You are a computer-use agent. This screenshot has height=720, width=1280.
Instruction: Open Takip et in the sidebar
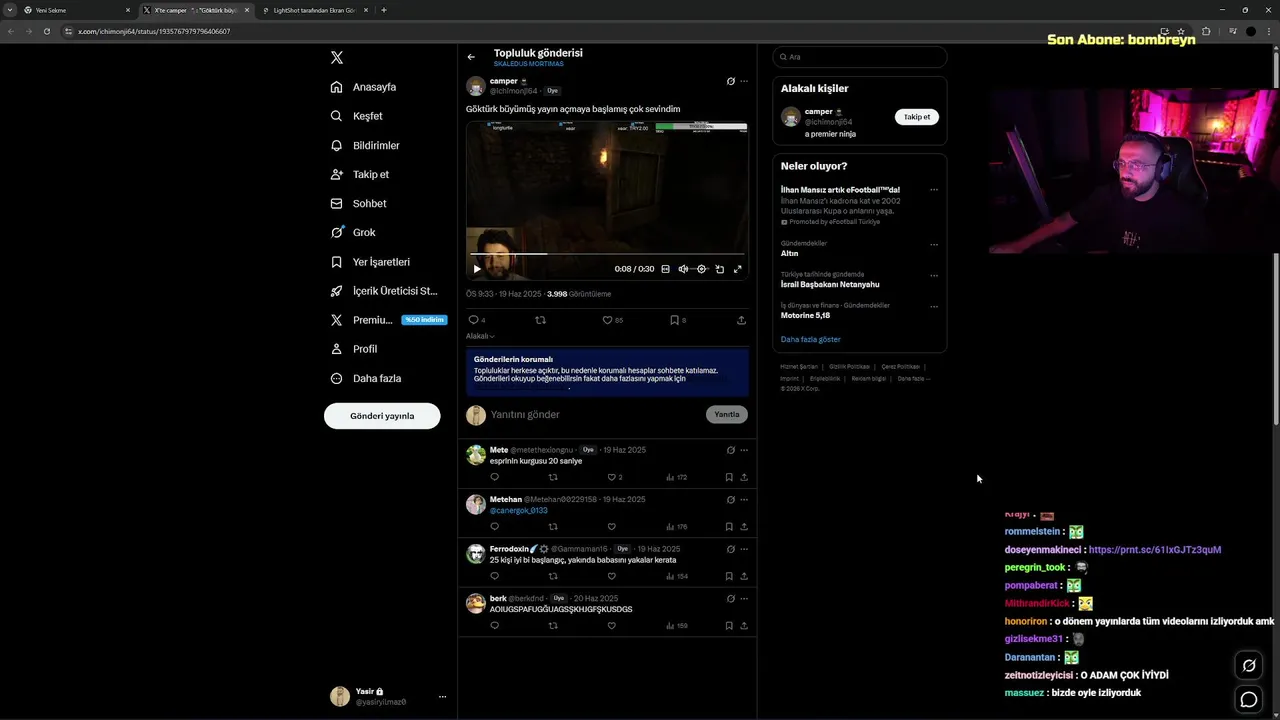(360, 174)
